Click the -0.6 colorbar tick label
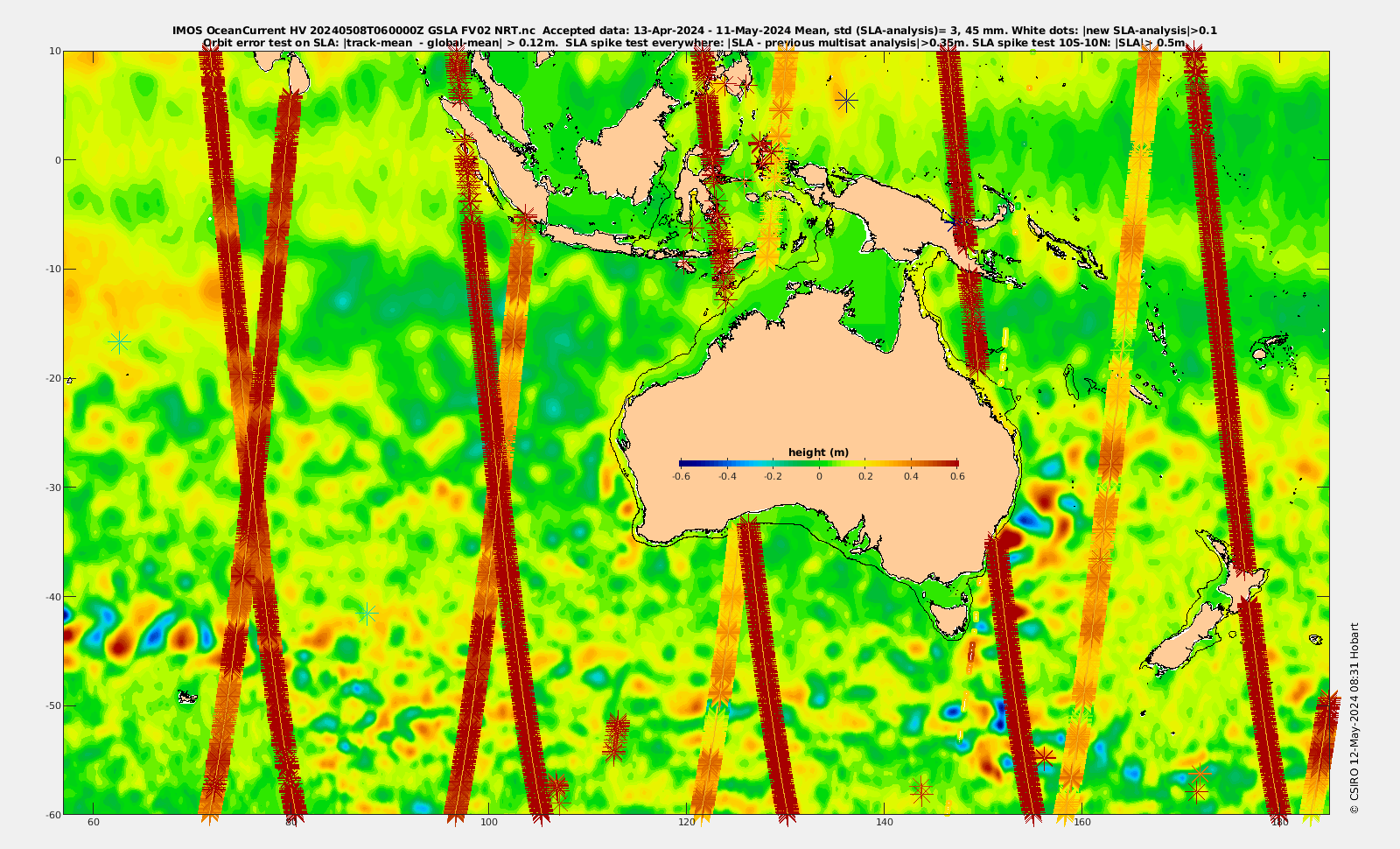1400x849 pixels. tap(681, 477)
